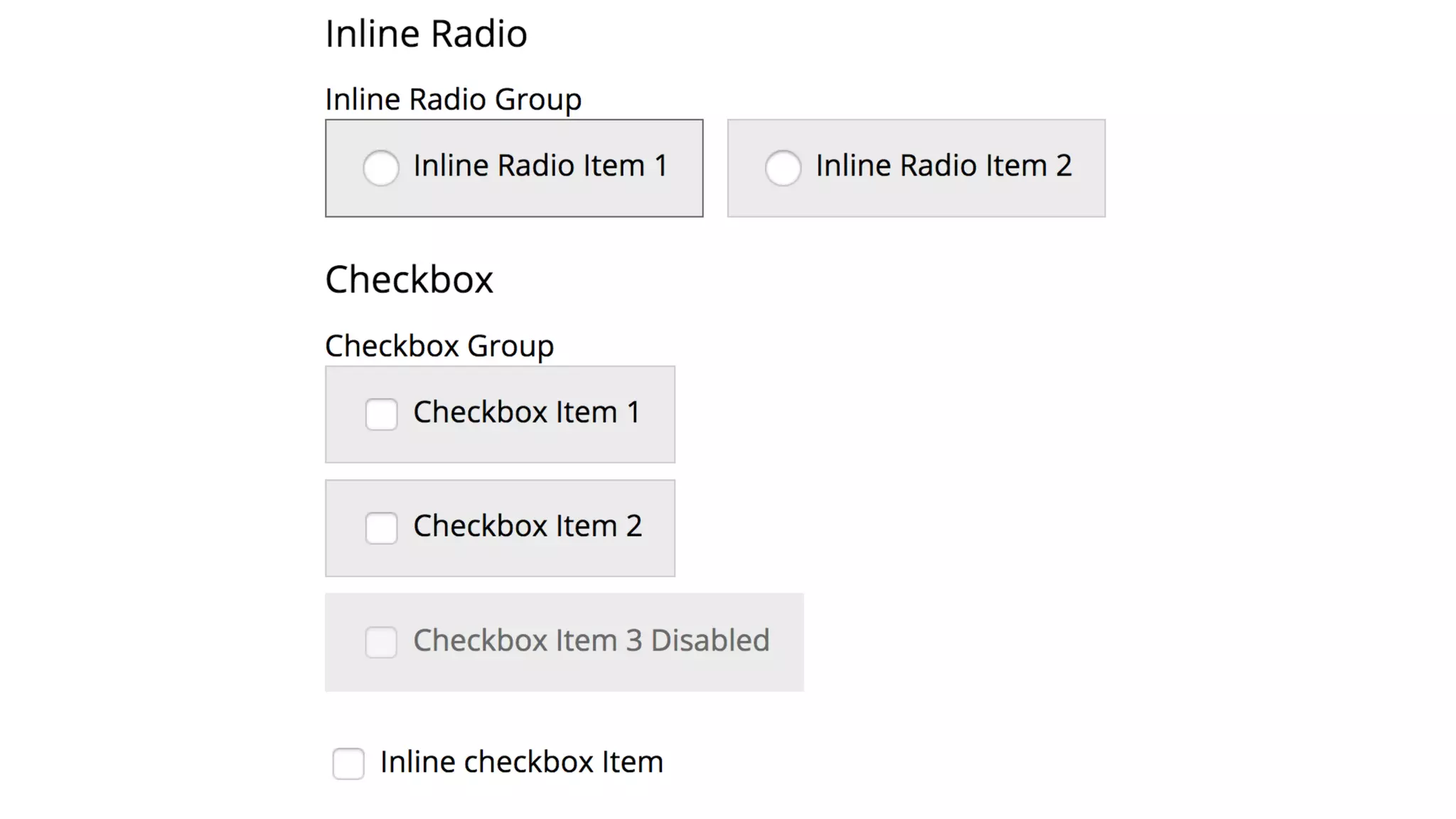Select the Inline Radio Item 2 radio circle
Image resolution: width=1456 pixels, height=819 pixels.
(x=783, y=168)
